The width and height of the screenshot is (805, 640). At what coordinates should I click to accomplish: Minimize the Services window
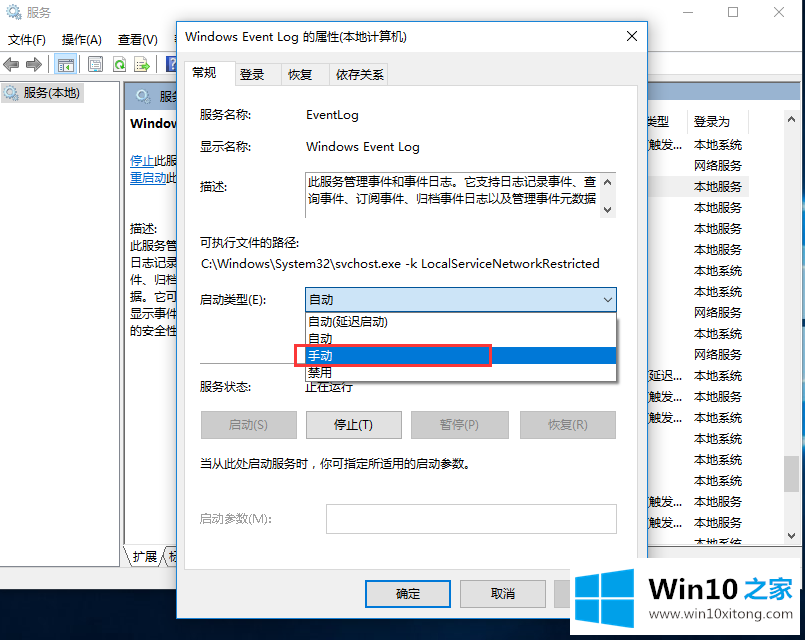point(688,12)
